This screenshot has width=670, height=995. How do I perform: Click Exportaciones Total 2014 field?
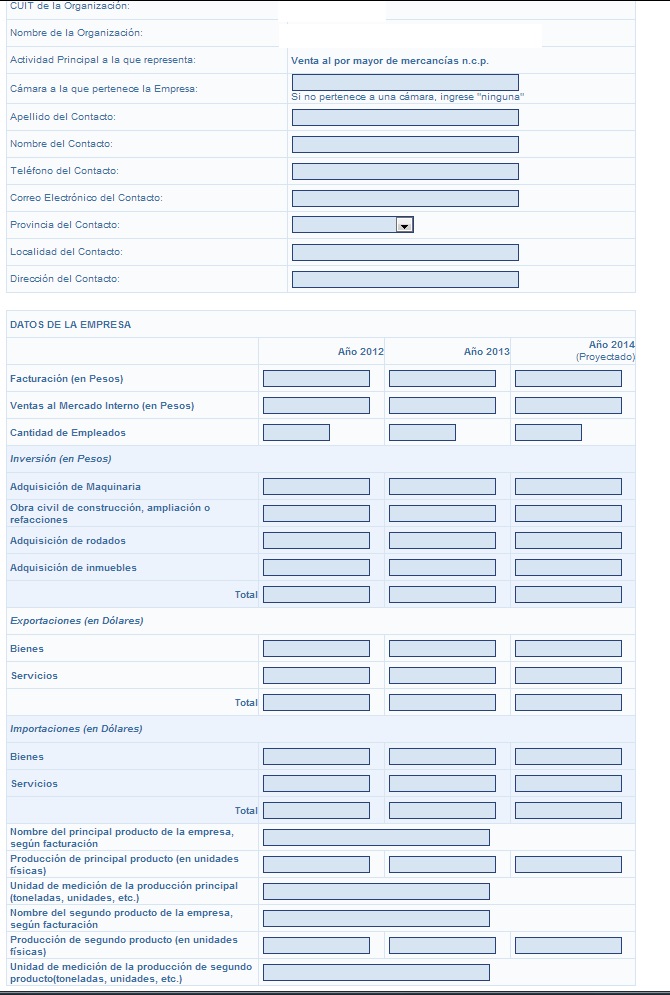pyautogui.click(x=568, y=702)
